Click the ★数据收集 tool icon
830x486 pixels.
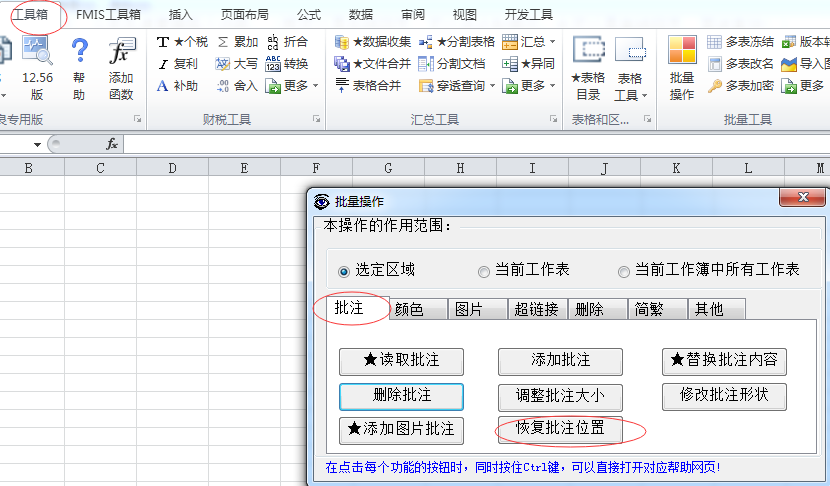click(x=342, y=42)
